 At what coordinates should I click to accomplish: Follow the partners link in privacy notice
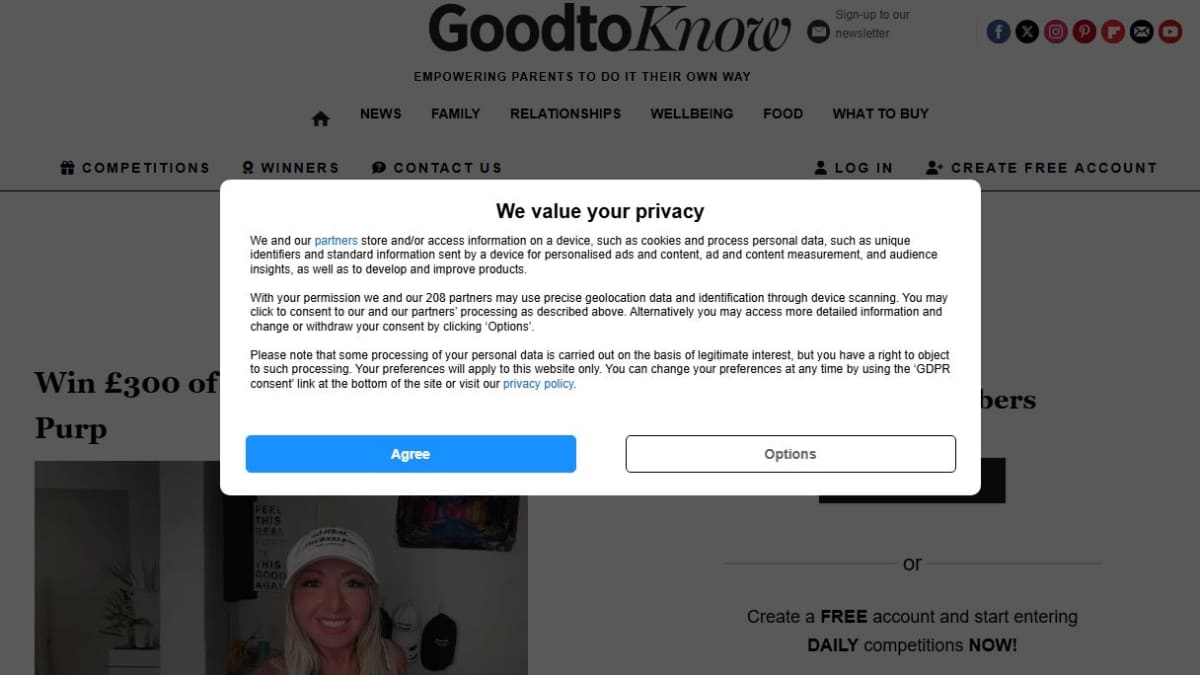(x=336, y=241)
